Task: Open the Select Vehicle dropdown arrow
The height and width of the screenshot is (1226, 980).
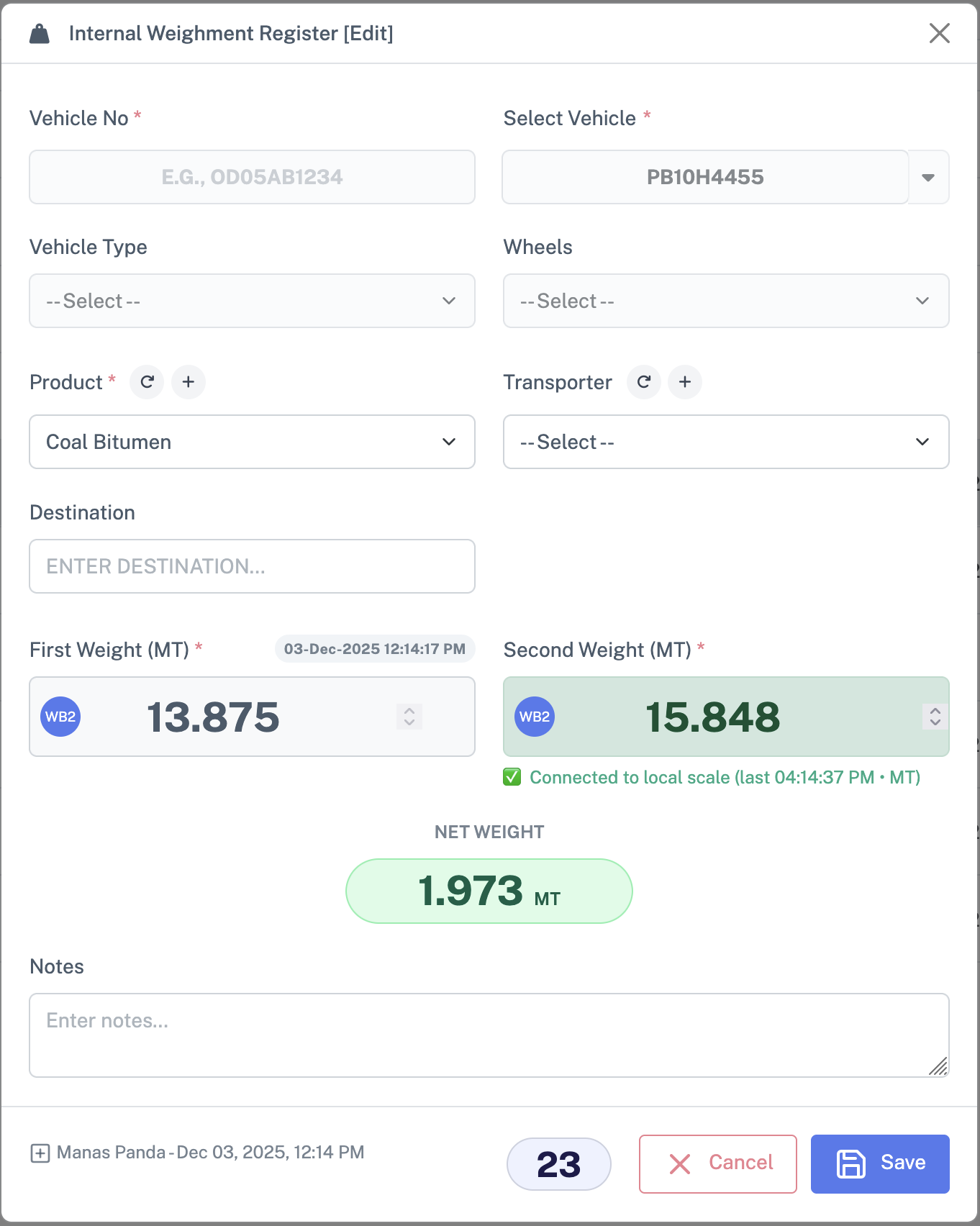Action: (928, 178)
